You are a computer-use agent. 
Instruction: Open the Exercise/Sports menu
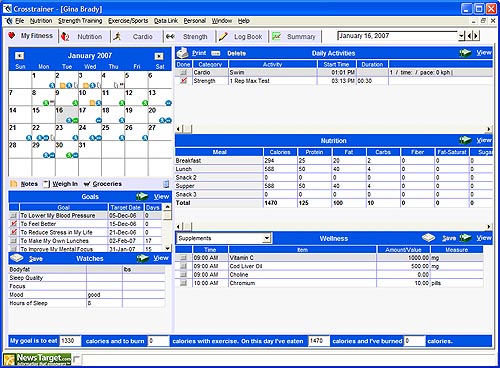pyautogui.click(x=128, y=21)
